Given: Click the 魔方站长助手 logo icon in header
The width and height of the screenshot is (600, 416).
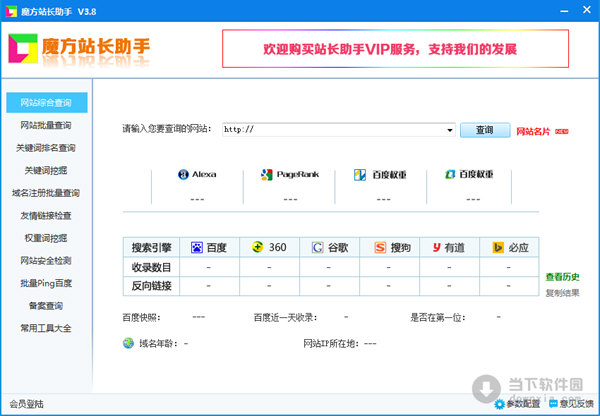Looking at the screenshot, I should (23, 49).
